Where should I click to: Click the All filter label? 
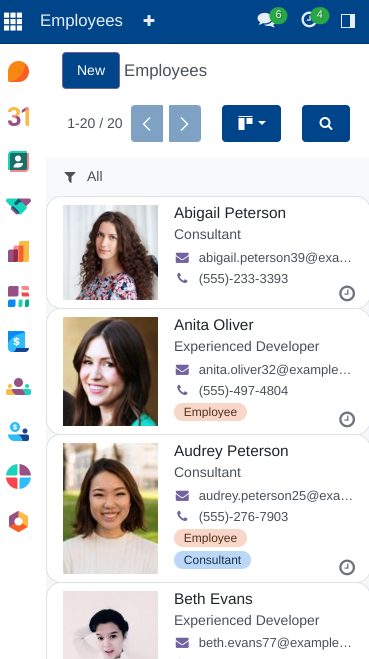click(x=95, y=177)
